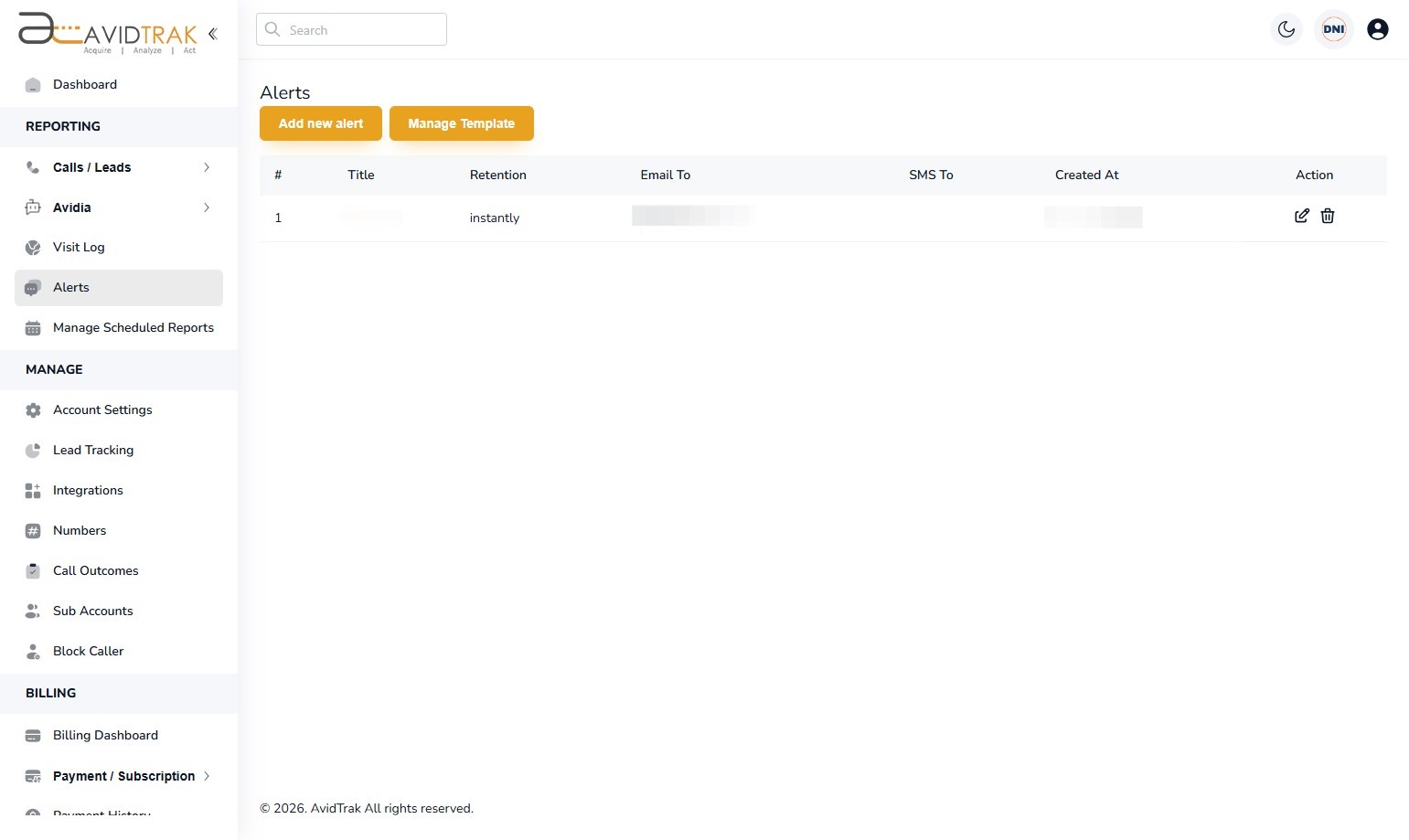Viewport: 1409px width, 840px height.
Task: Edit alert row 1 pencil icon
Action: (1302, 216)
